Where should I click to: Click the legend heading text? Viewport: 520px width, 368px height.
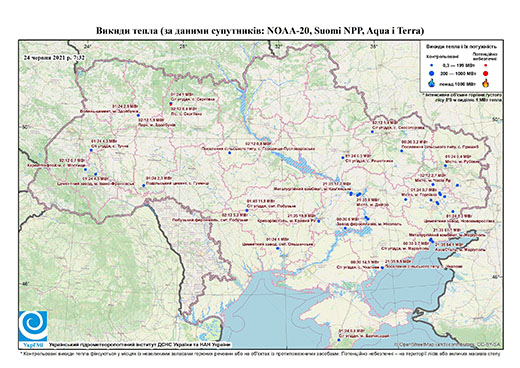tap(462, 47)
